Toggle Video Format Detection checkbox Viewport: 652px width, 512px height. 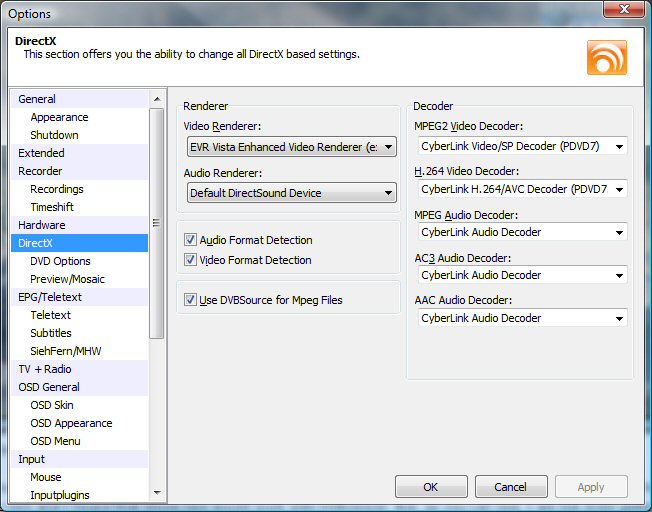[190, 260]
